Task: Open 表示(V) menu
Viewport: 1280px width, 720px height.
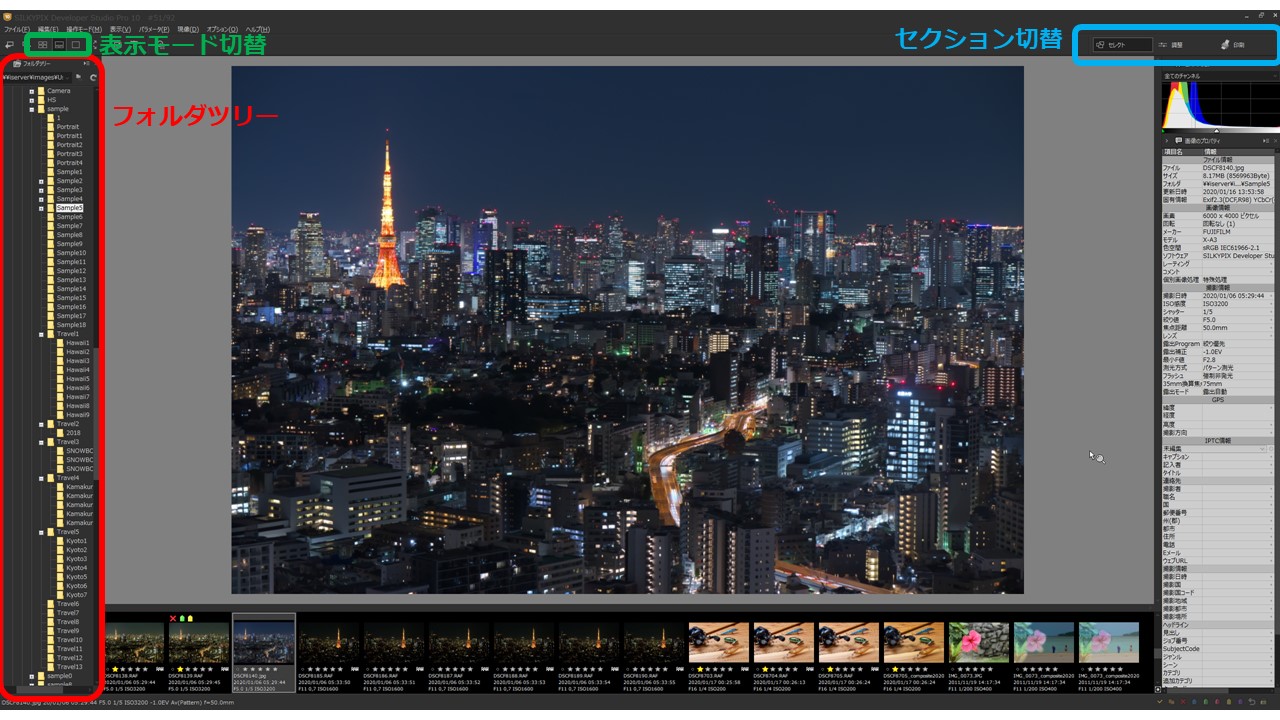Action: (119, 29)
